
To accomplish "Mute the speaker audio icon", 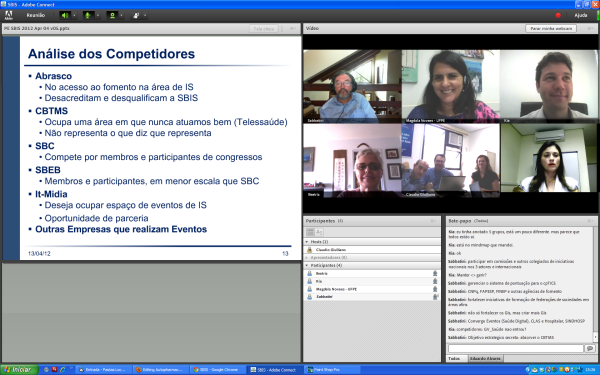I will [65, 15].
